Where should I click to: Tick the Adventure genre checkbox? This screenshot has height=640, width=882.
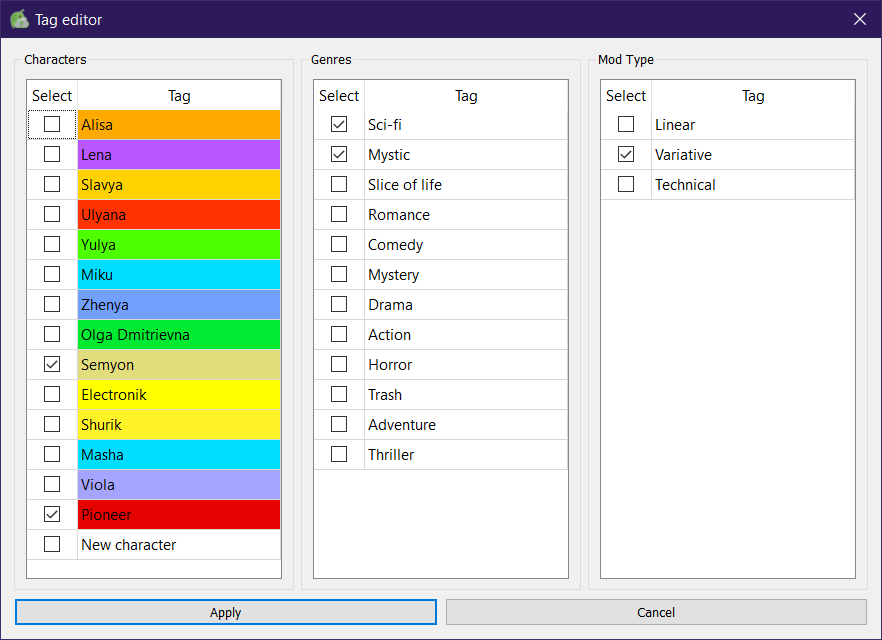coord(339,424)
